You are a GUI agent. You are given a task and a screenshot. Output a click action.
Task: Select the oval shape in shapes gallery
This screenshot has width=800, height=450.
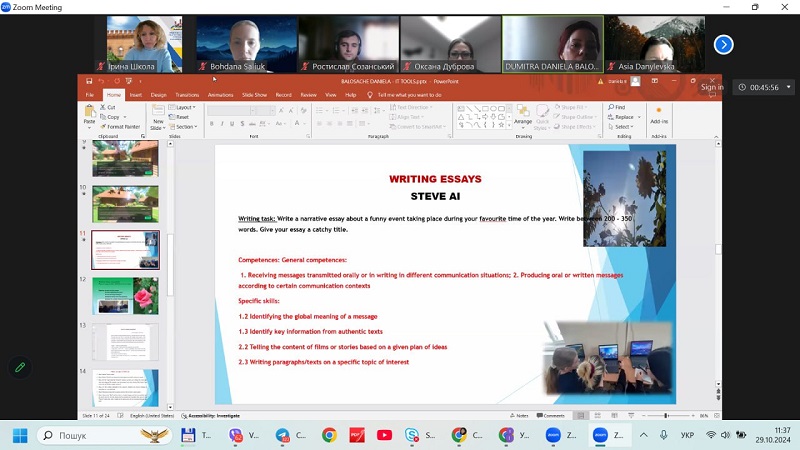click(x=493, y=109)
